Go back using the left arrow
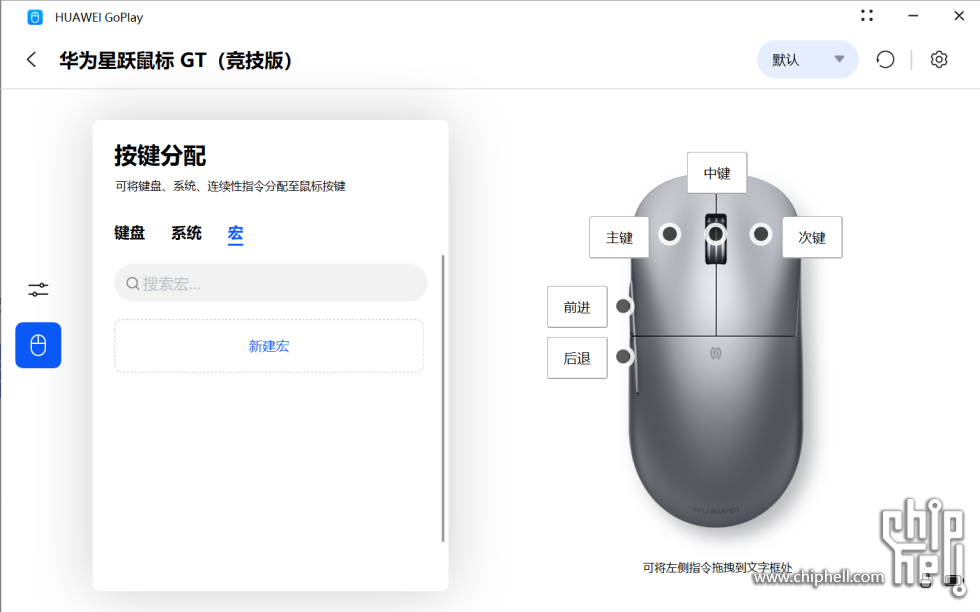This screenshot has height=612, width=980. coord(32,60)
